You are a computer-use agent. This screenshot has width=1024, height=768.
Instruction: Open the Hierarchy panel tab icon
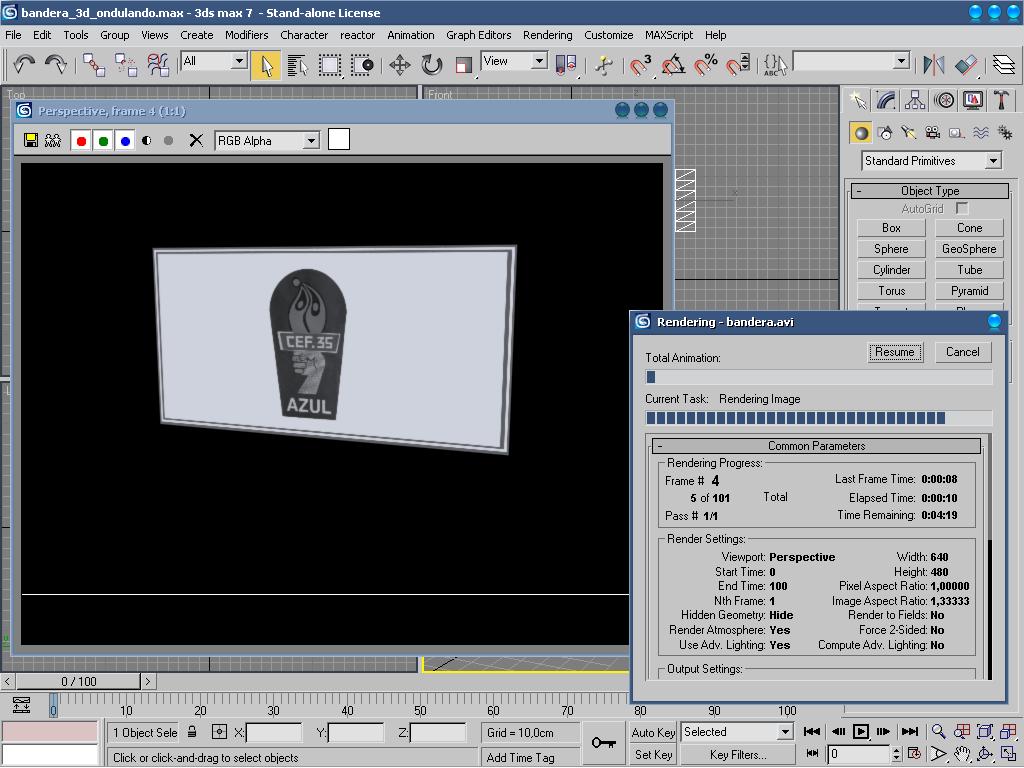coord(915,100)
